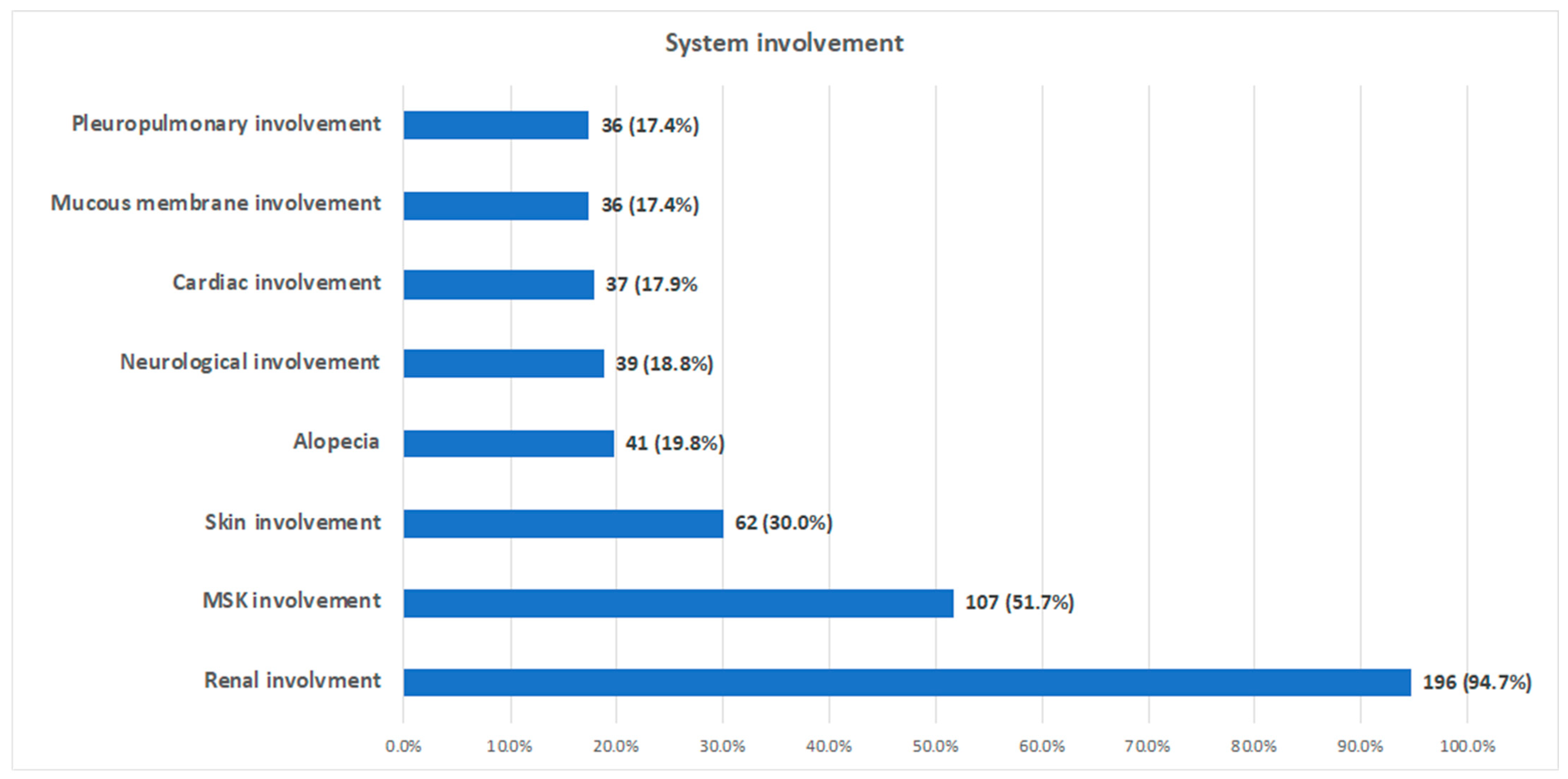The height and width of the screenshot is (779, 1568).
Task: Click the Skin involvement bar
Action: pyautogui.click(x=562, y=523)
